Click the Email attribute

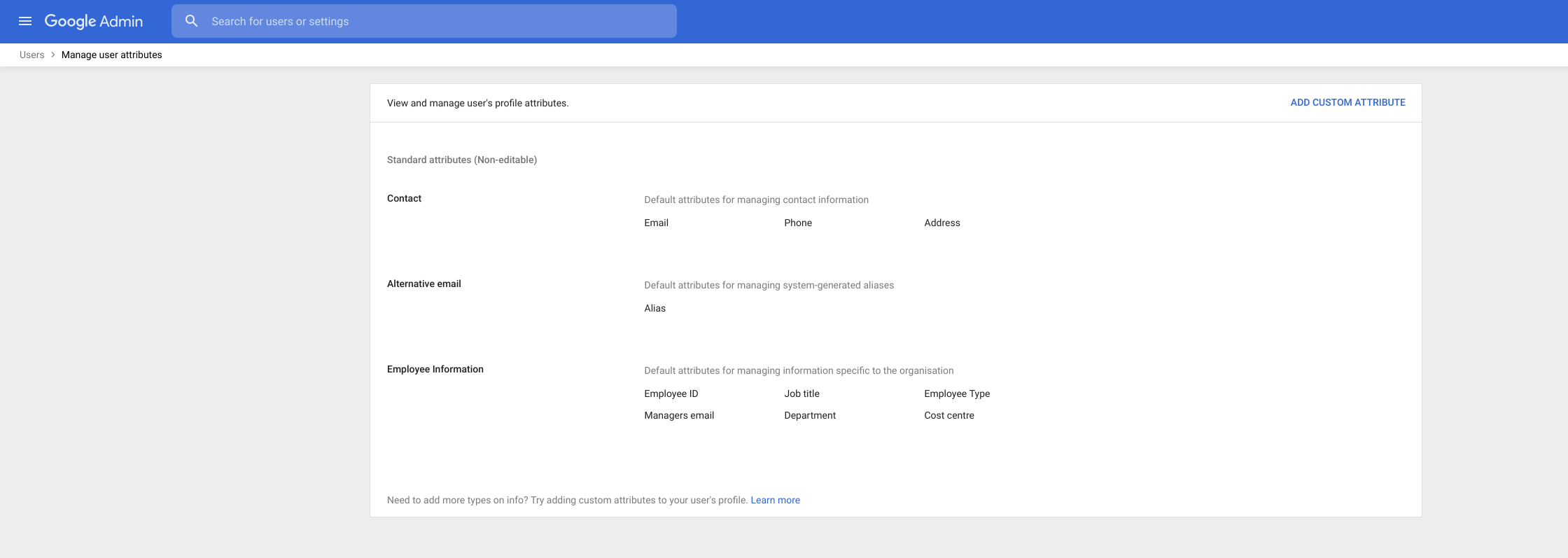click(x=656, y=223)
